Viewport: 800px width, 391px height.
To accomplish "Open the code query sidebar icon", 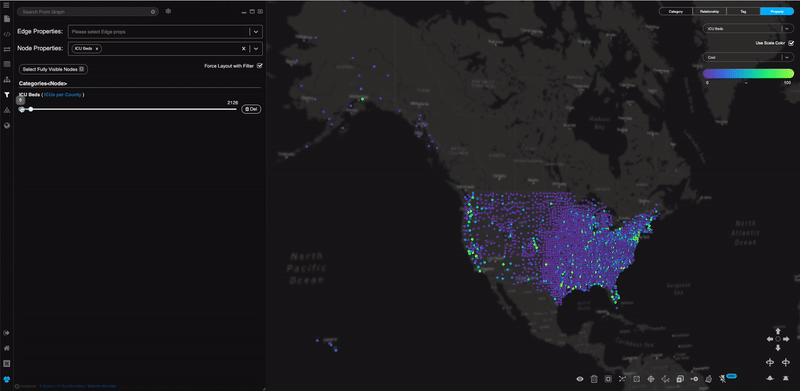I will pyautogui.click(x=7, y=34).
